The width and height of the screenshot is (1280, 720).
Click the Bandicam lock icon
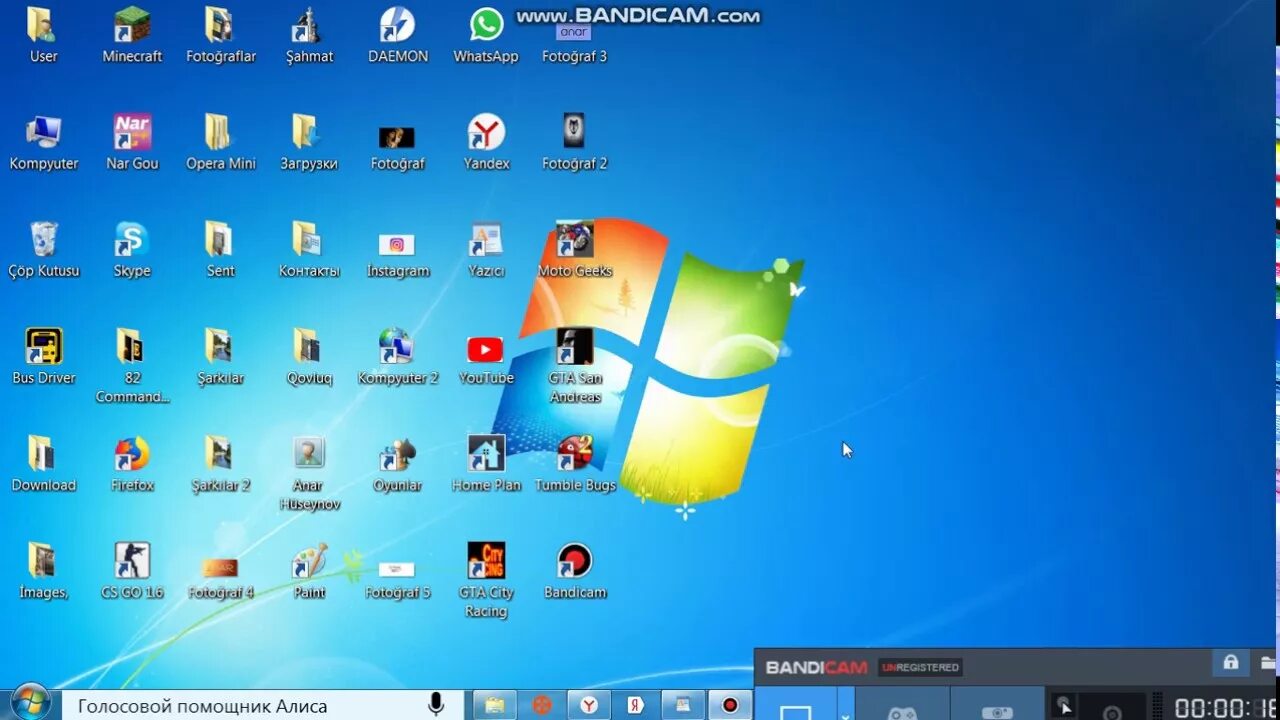point(1231,662)
